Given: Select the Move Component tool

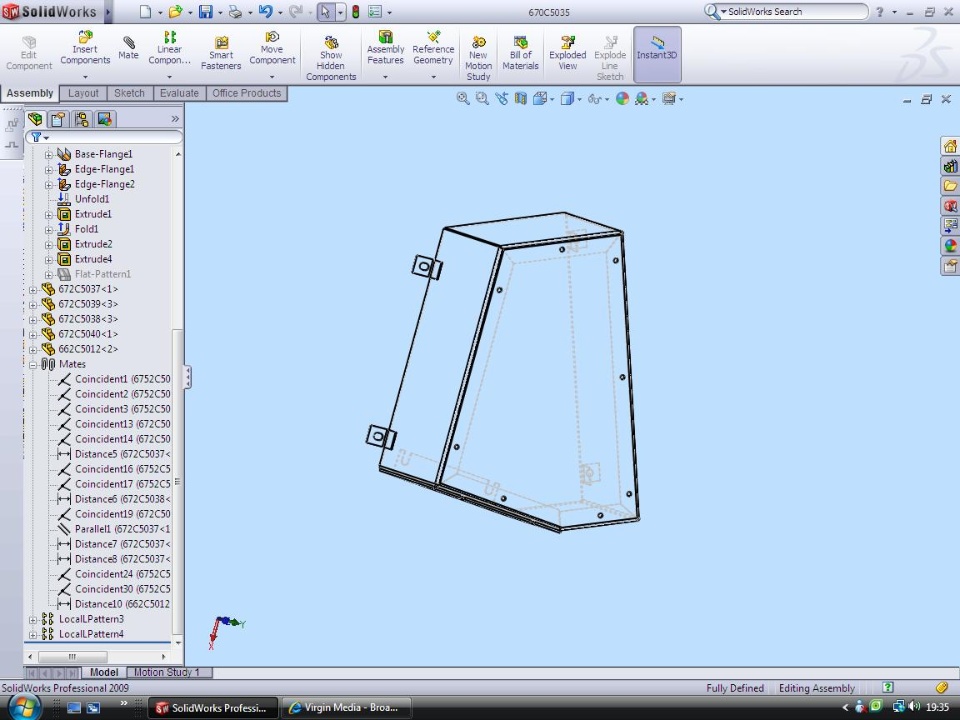Looking at the screenshot, I should 272,48.
